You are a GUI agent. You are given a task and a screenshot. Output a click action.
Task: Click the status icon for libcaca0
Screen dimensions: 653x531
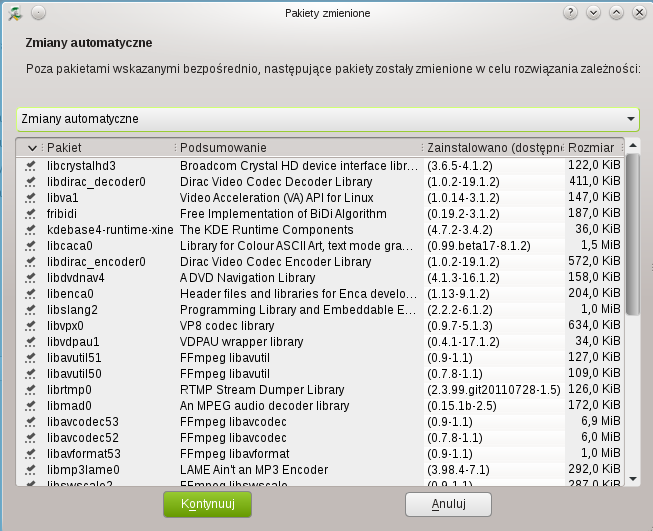[x=31, y=246]
